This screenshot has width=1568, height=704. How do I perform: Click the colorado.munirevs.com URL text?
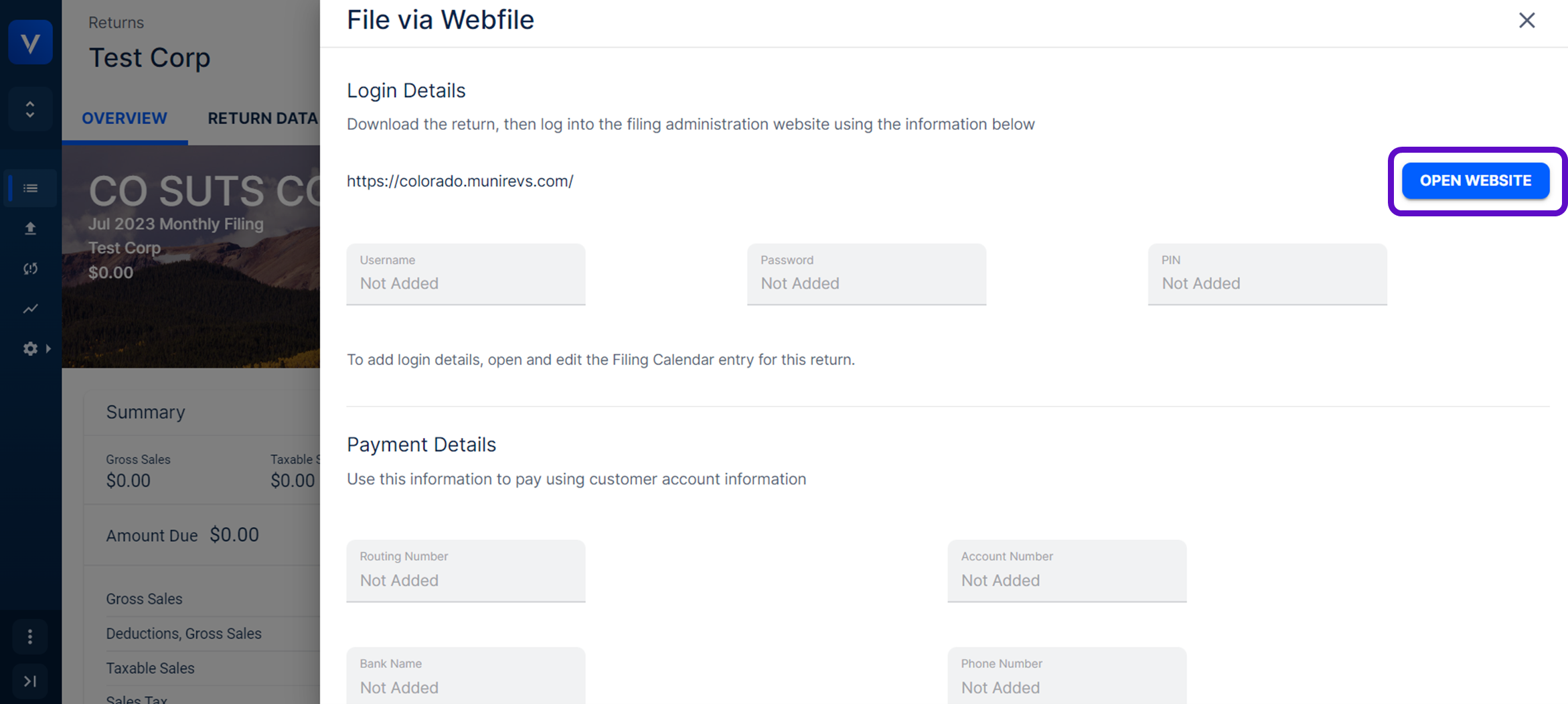pos(460,182)
